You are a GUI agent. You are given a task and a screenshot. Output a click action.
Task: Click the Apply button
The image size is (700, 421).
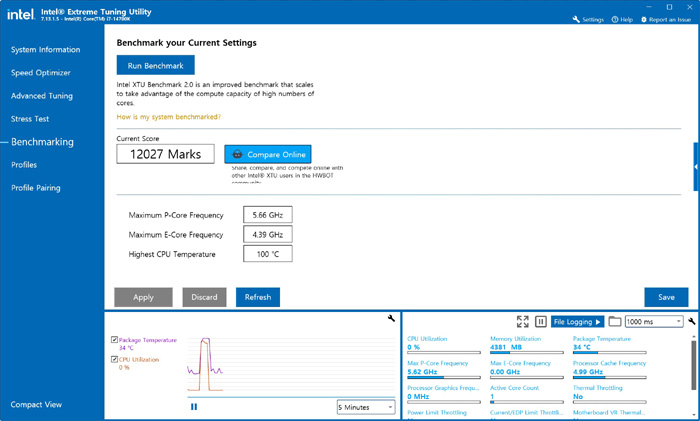click(x=143, y=297)
